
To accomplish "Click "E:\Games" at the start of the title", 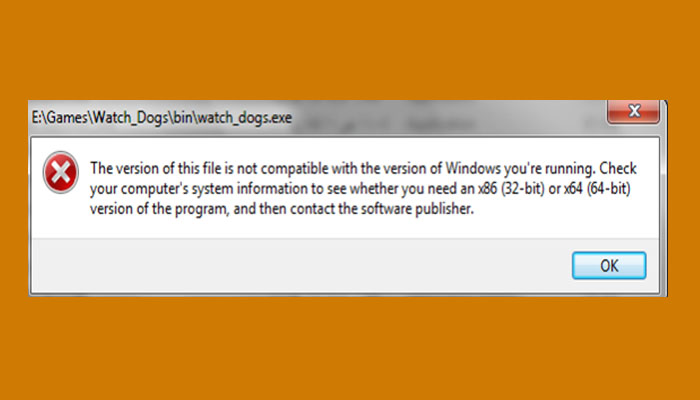I will click(62, 118).
